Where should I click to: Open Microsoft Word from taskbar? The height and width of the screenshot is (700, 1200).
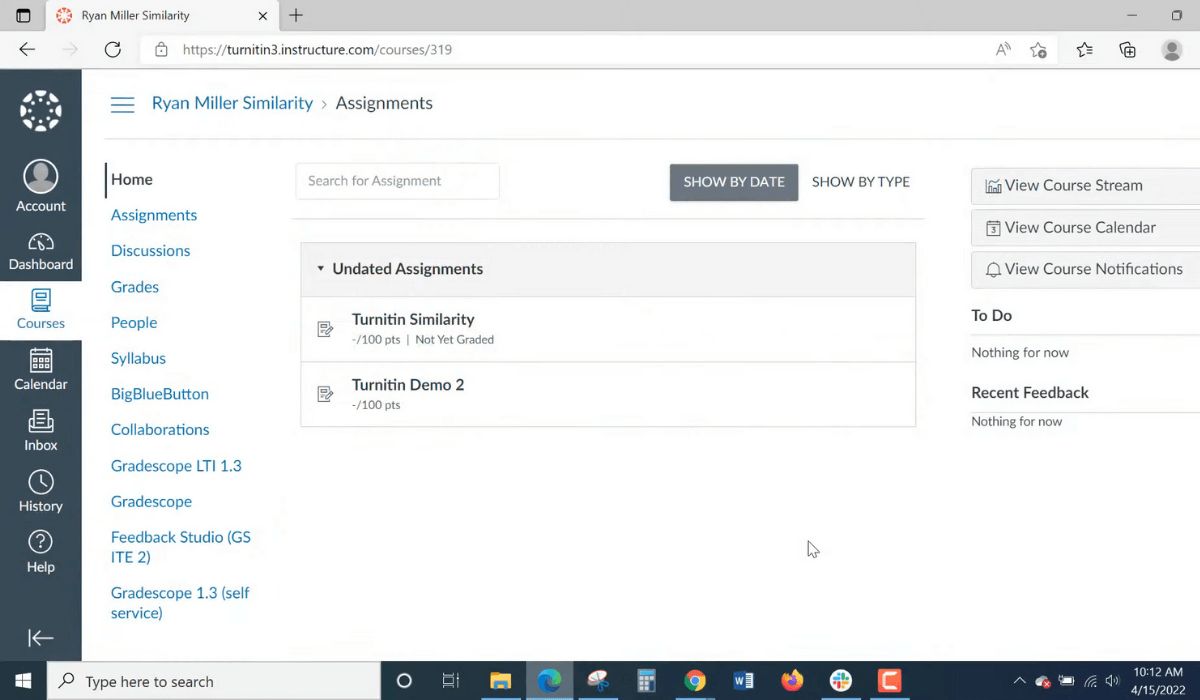click(x=743, y=681)
